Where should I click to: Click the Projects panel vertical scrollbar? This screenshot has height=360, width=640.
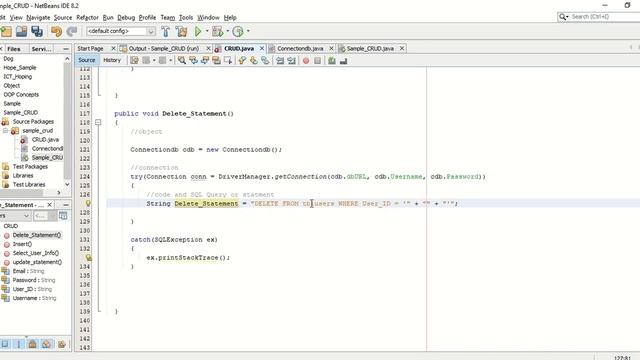(x=67, y=121)
